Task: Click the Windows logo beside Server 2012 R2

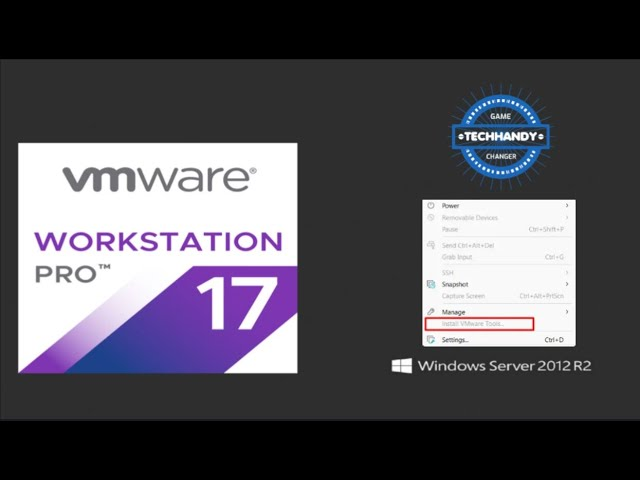Action: 402,366
